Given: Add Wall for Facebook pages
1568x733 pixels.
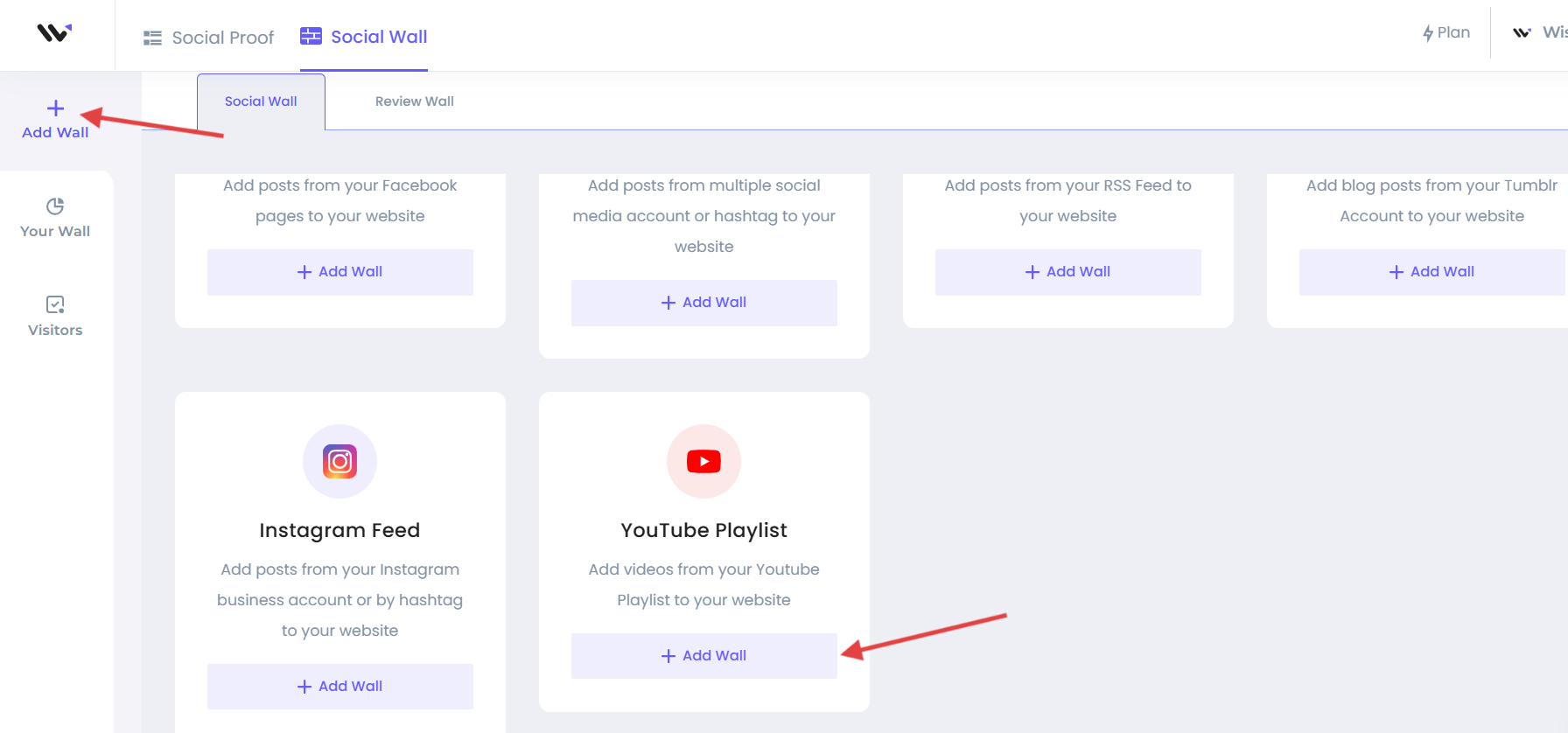Looking at the screenshot, I should pyautogui.click(x=339, y=272).
